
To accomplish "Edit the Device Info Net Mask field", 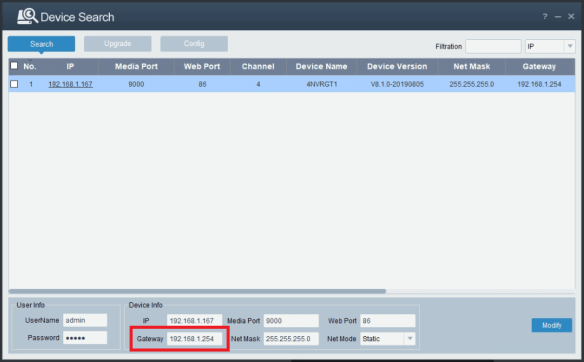I will (x=291, y=339).
